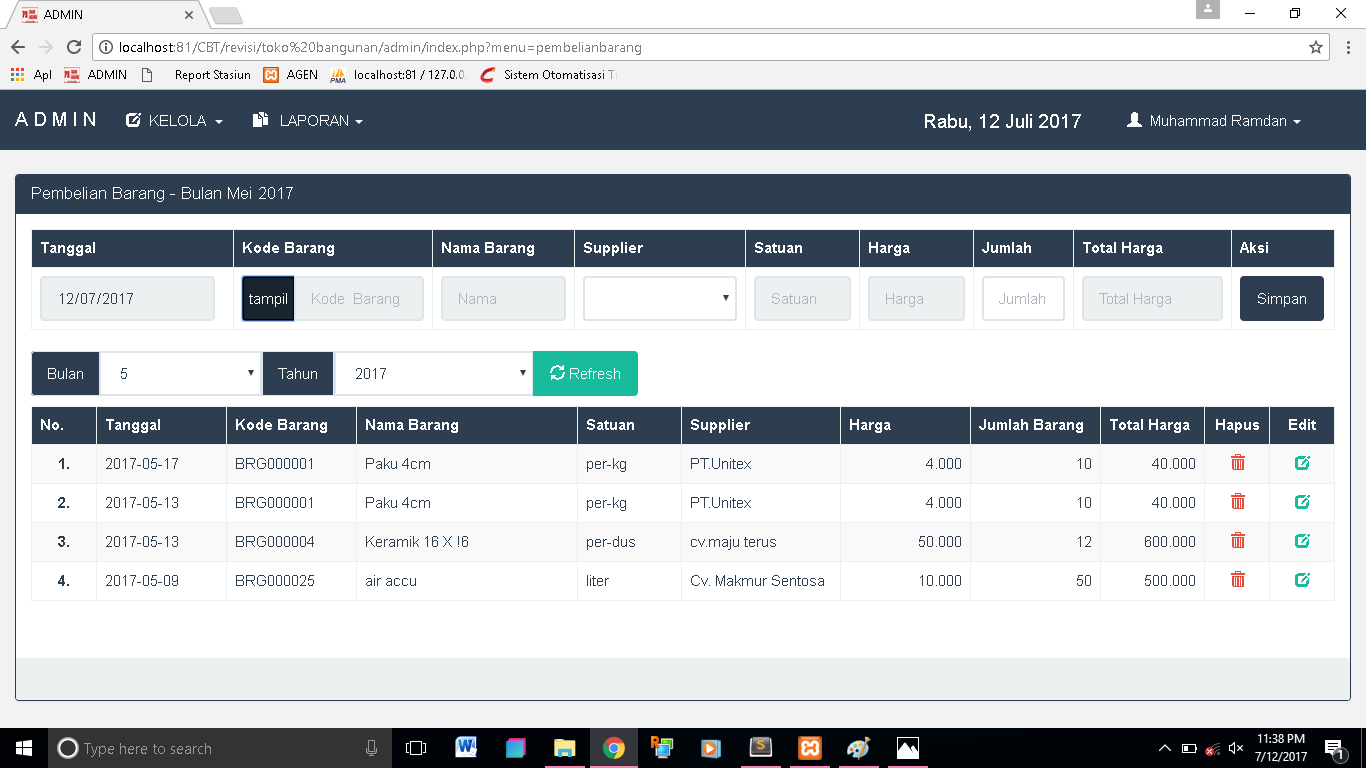
Task: Open the Muhammad Ramdan user menu
Action: [1213, 120]
